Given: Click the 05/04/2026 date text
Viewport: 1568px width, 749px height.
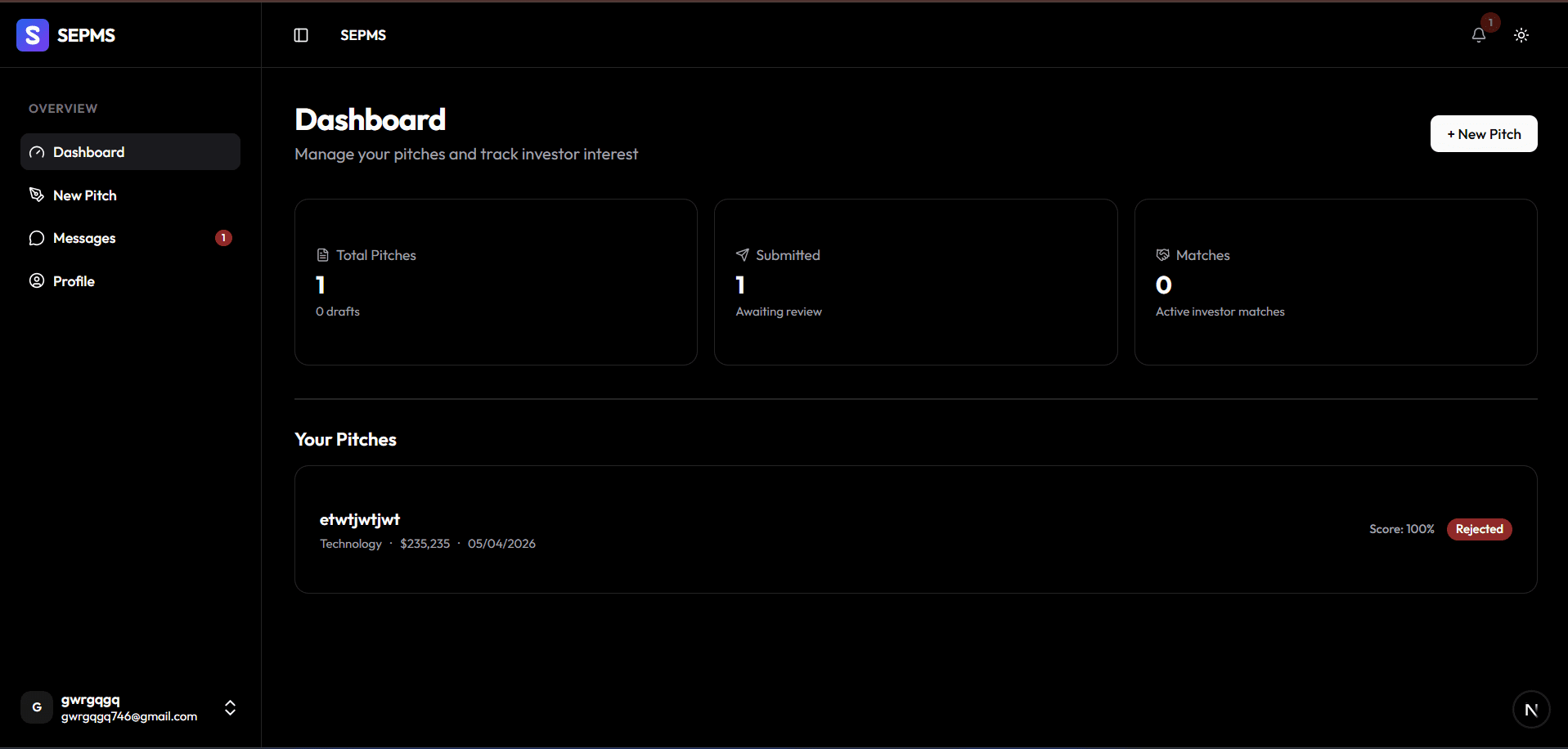Looking at the screenshot, I should point(501,544).
